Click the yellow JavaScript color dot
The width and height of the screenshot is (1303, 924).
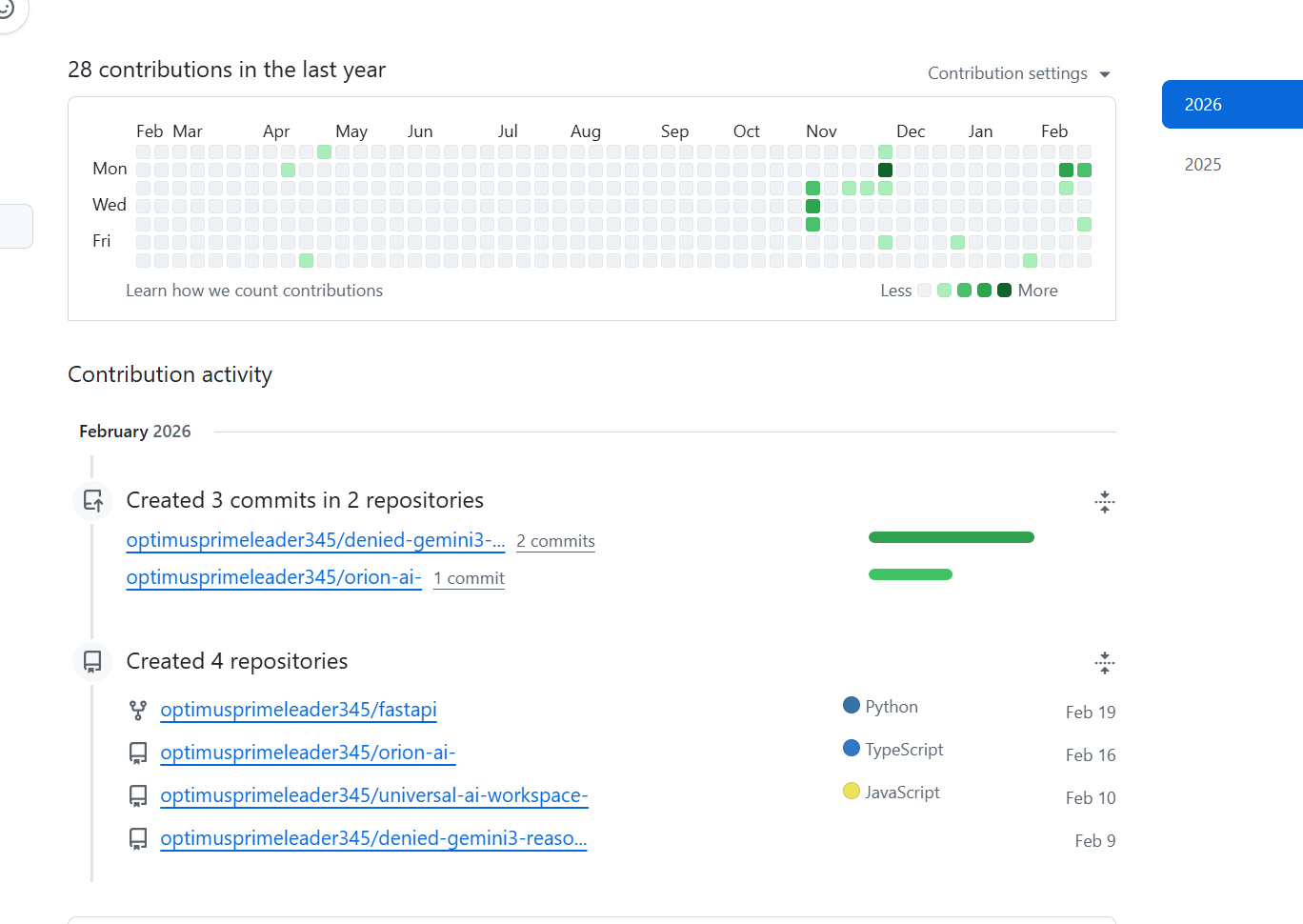[851, 792]
